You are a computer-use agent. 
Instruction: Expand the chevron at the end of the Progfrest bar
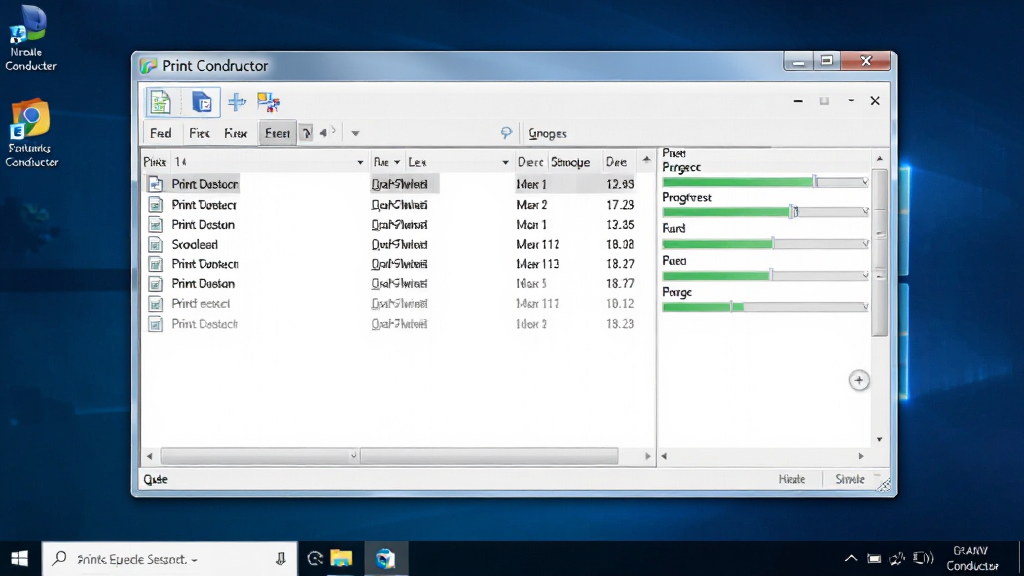865,212
